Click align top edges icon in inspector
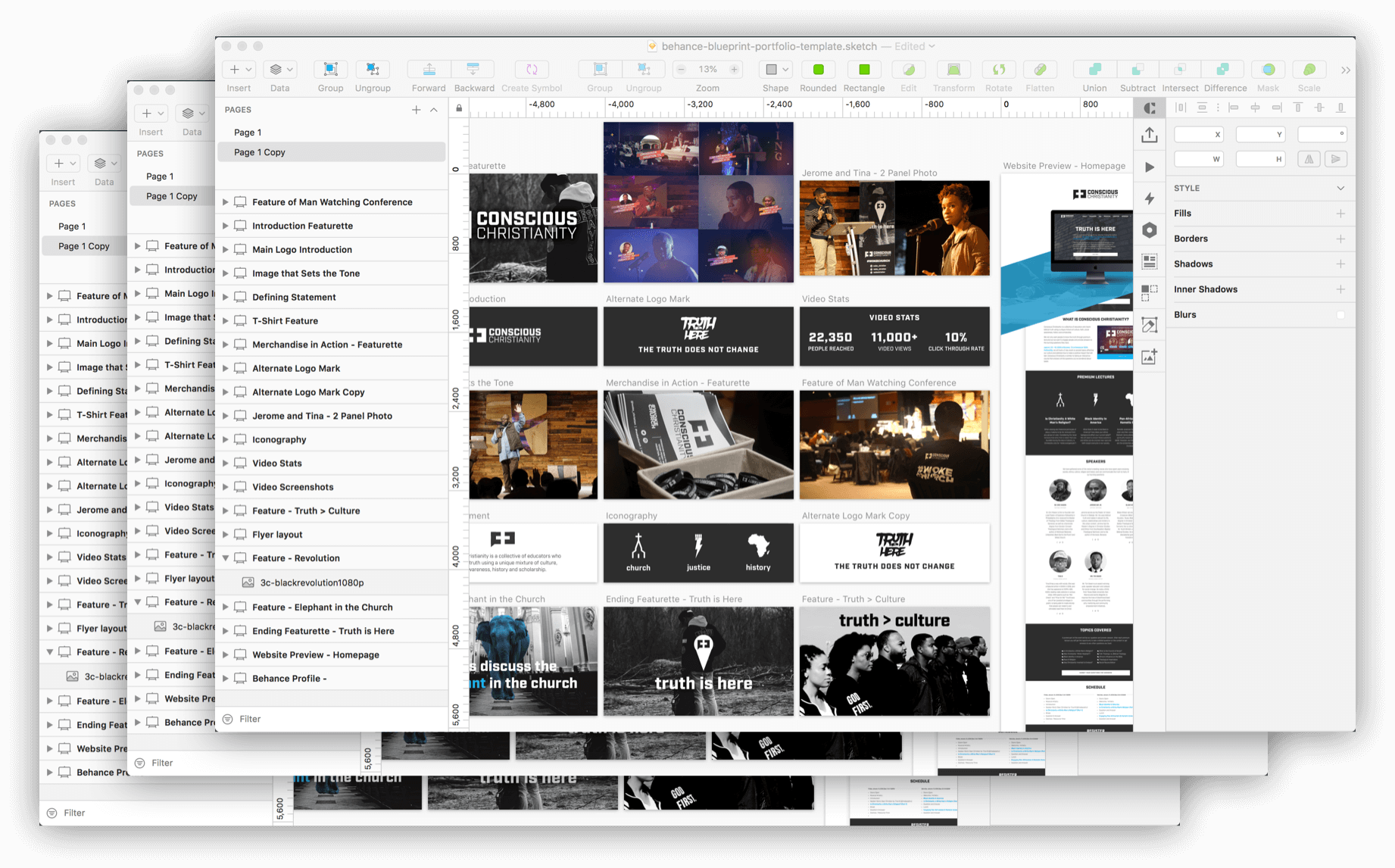Image resolution: width=1395 pixels, height=868 pixels. [x=1298, y=108]
